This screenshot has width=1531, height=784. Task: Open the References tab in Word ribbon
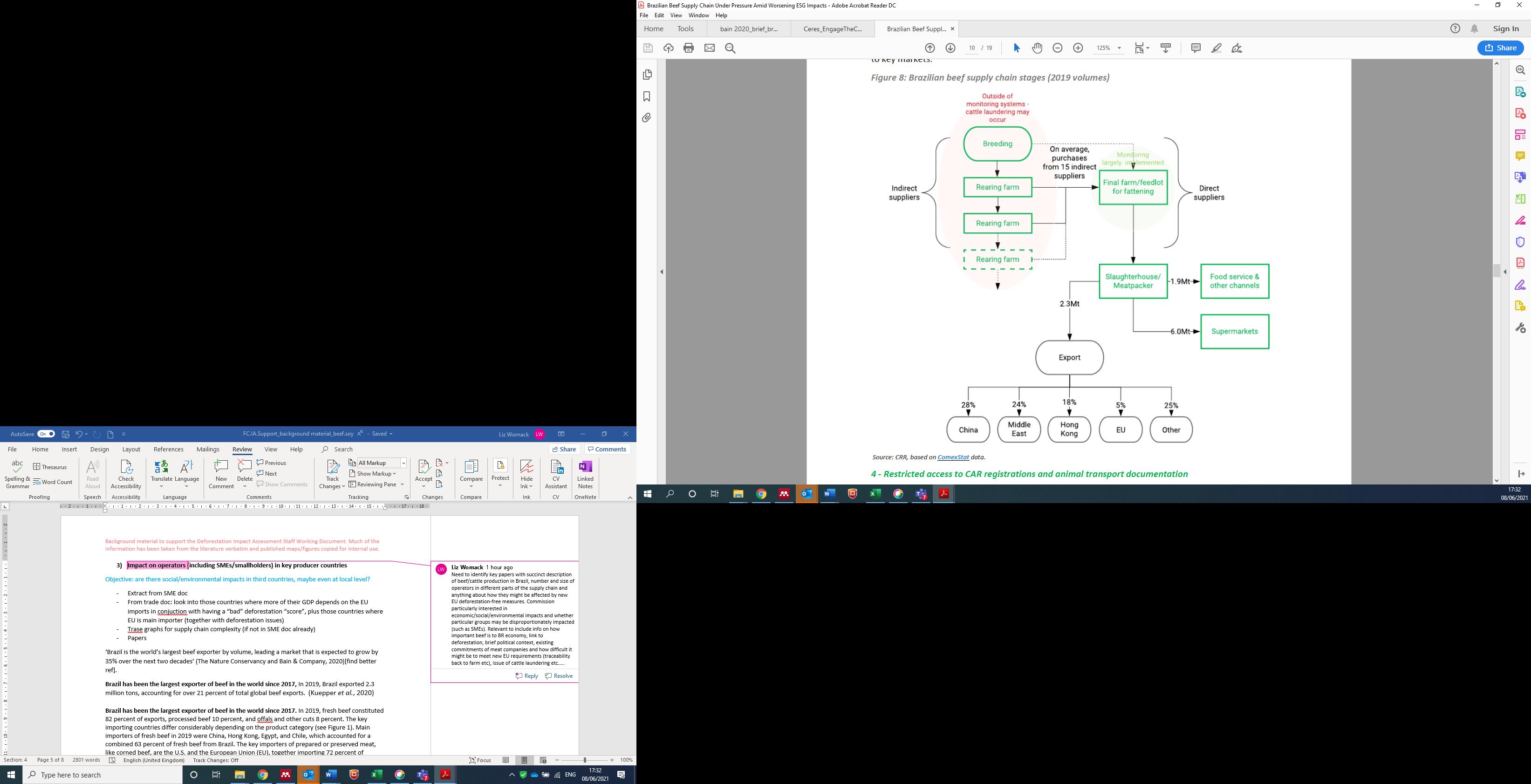coord(168,450)
